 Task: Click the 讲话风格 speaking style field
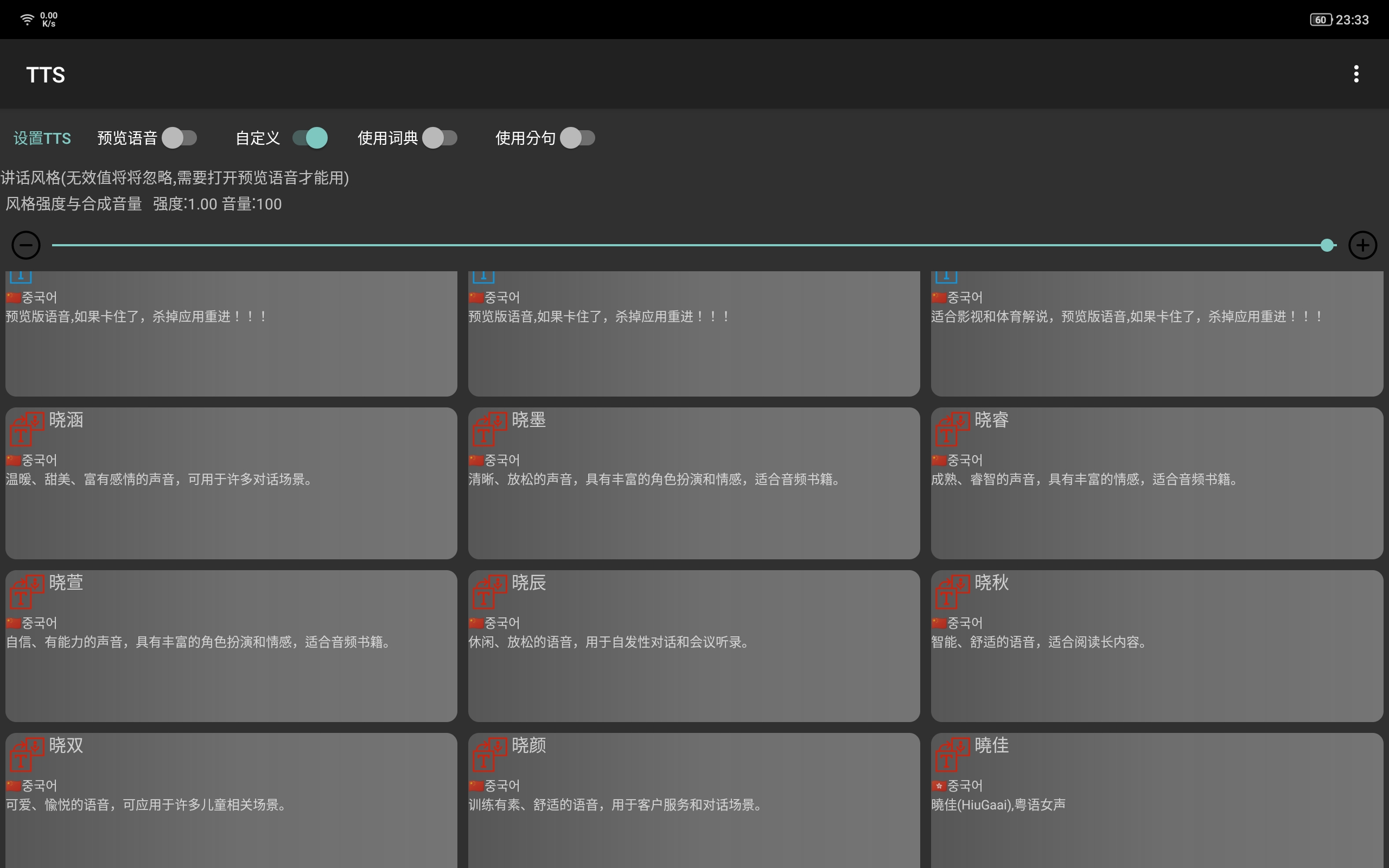[x=175, y=178]
